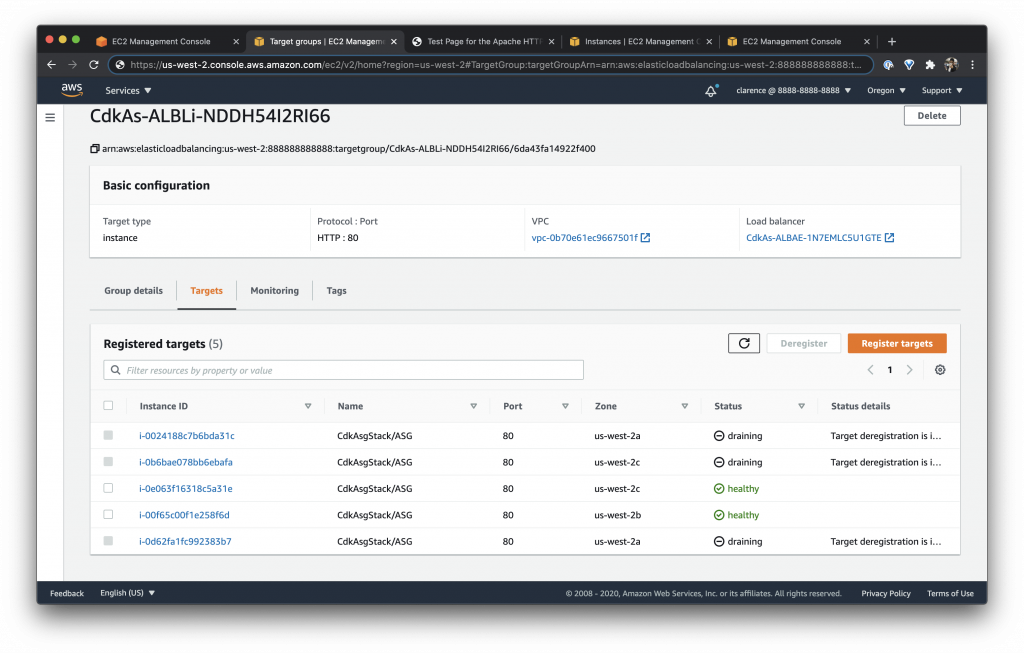1024x653 pixels.
Task: Open the Support dropdown
Action: point(942,91)
